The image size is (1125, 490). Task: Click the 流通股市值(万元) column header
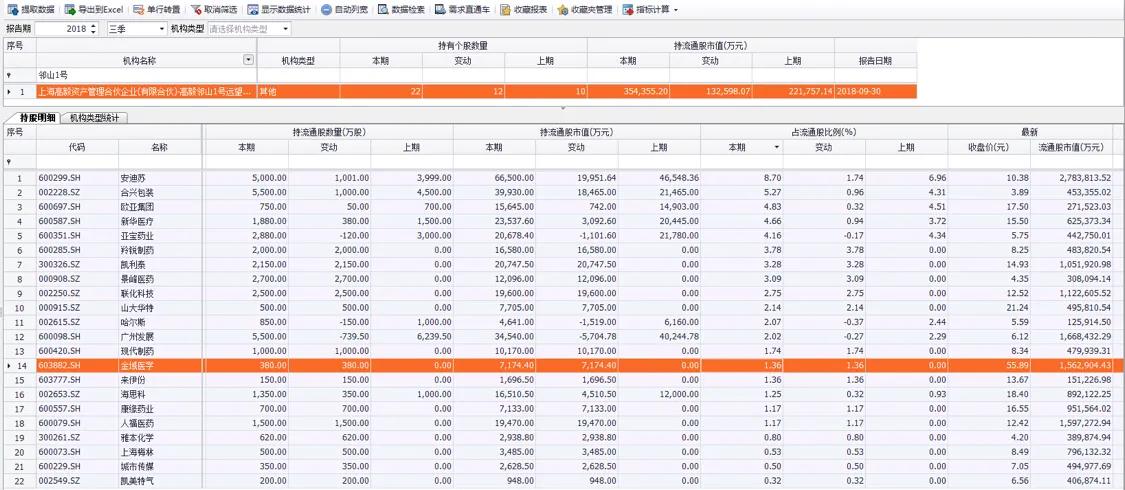(x=1071, y=147)
